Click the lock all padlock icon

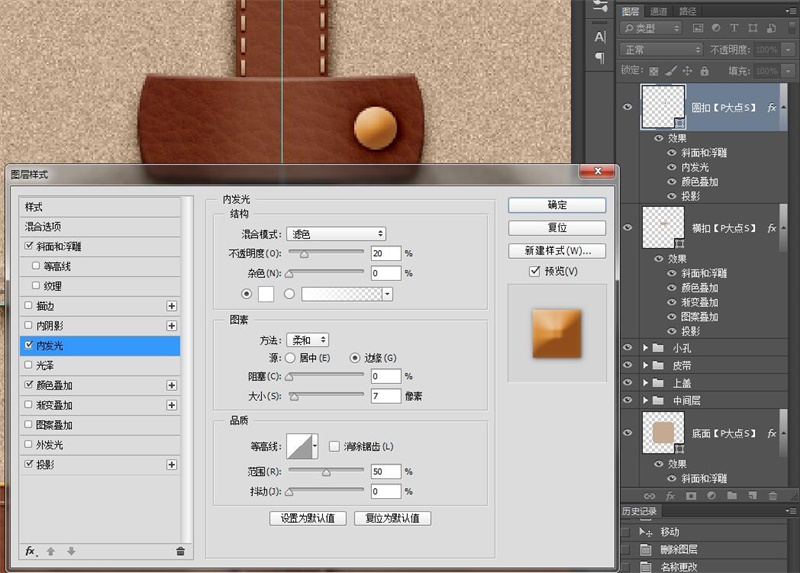[x=704, y=71]
